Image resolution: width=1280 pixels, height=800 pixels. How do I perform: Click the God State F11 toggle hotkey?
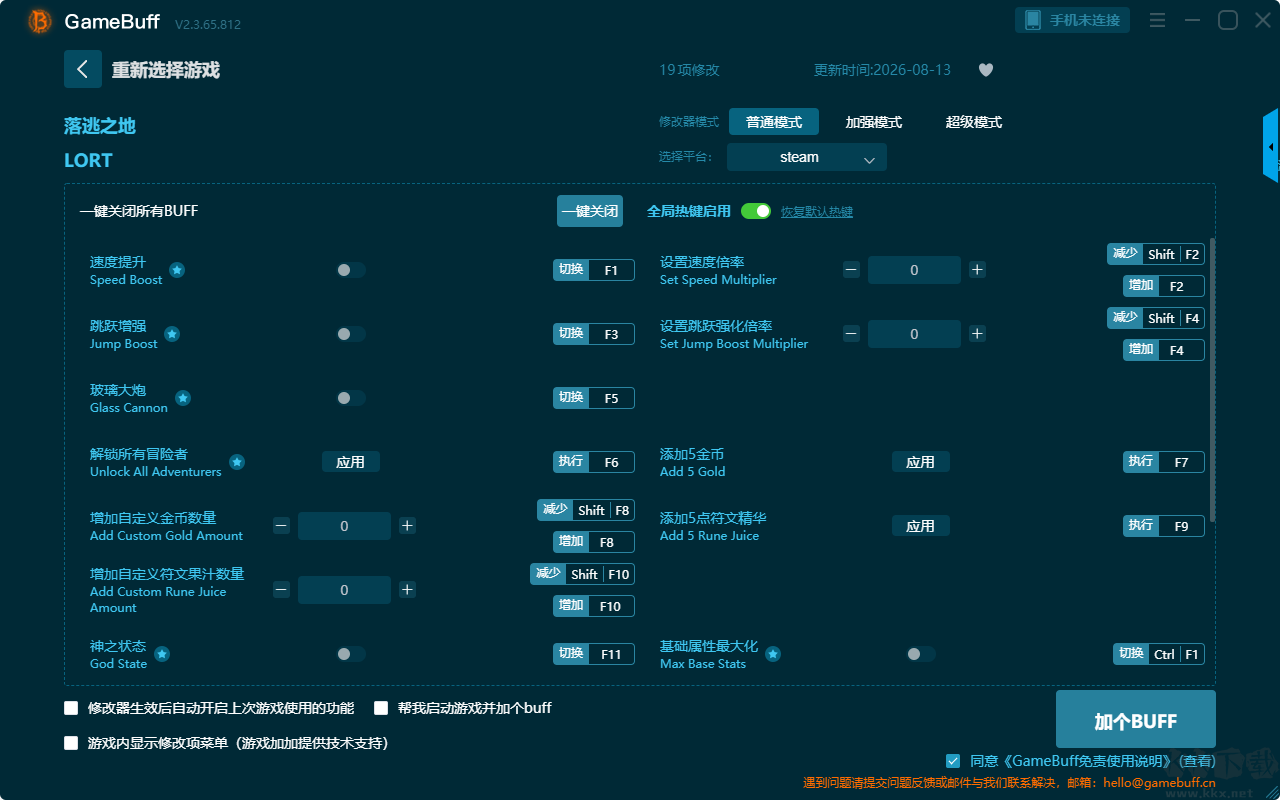coord(594,654)
